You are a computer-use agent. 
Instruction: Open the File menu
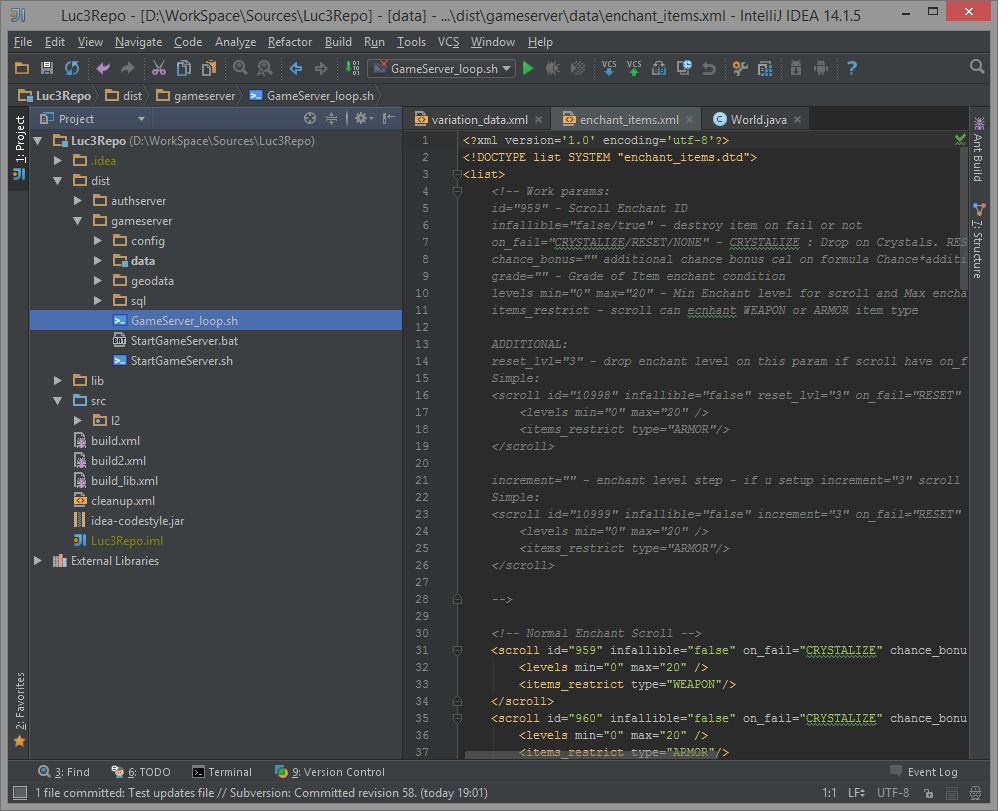click(22, 42)
